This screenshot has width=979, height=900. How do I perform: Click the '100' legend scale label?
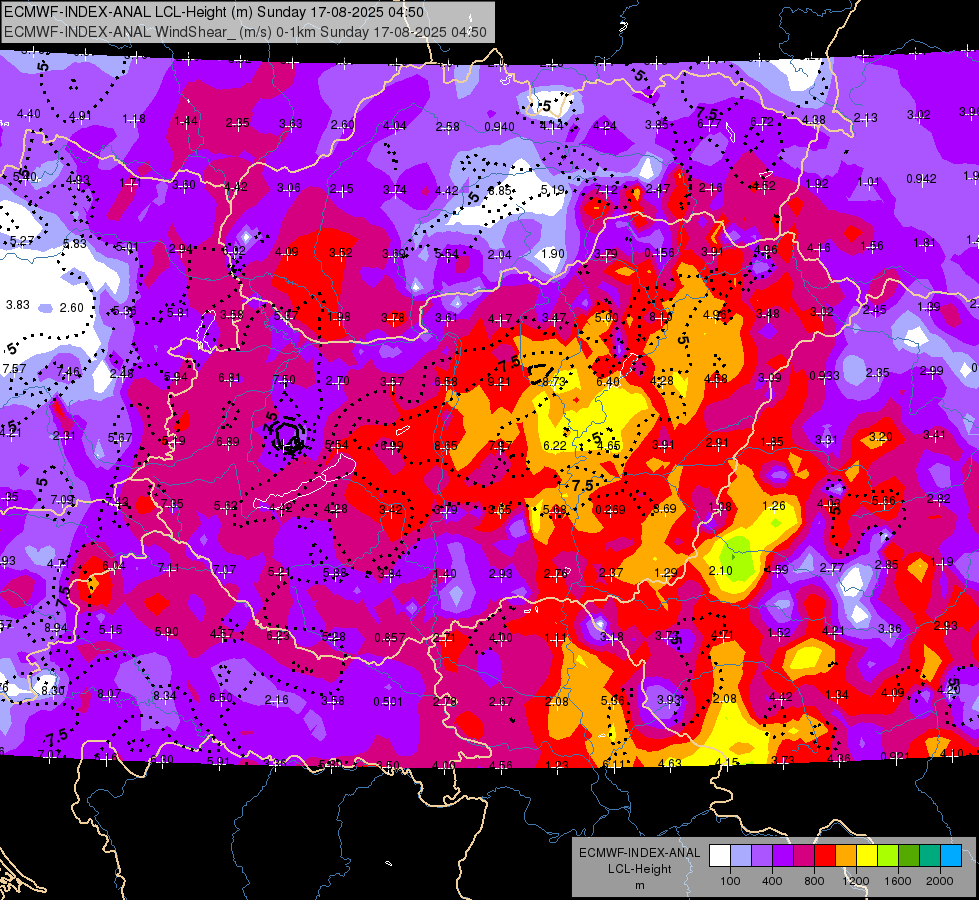(x=730, y=881)
